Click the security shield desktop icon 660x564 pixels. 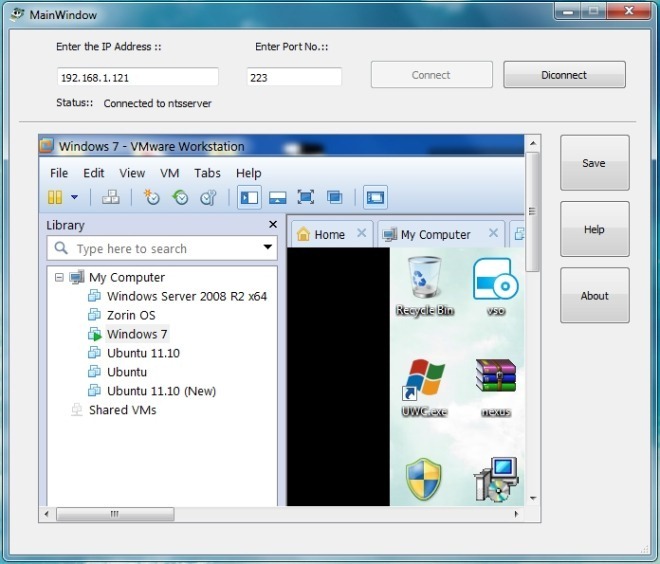tap(424, 480)
